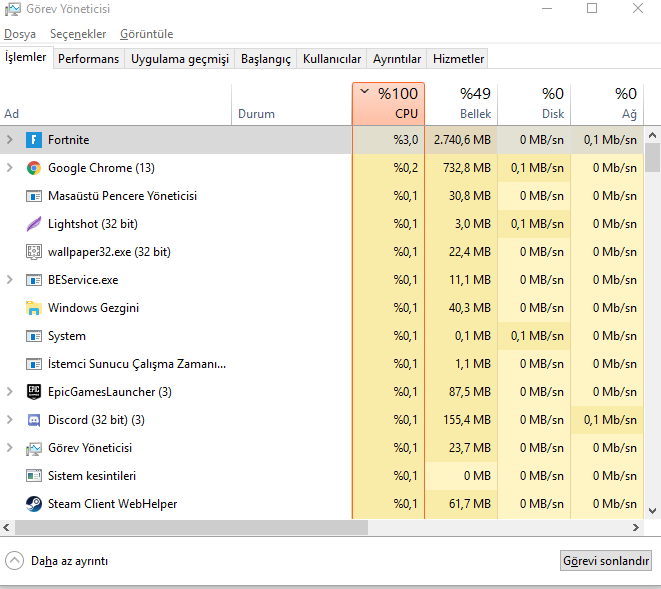Select the Windows Gezgini row text
Viewport: 661px width, 589px height.
pyautogui.click(x=93, y=308)
